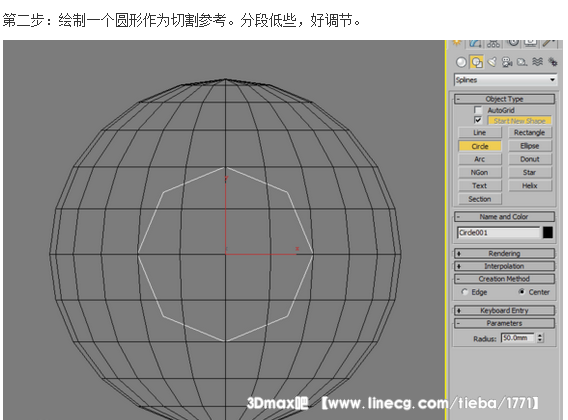Collapse the Object Type rollout

click(504, 99)
